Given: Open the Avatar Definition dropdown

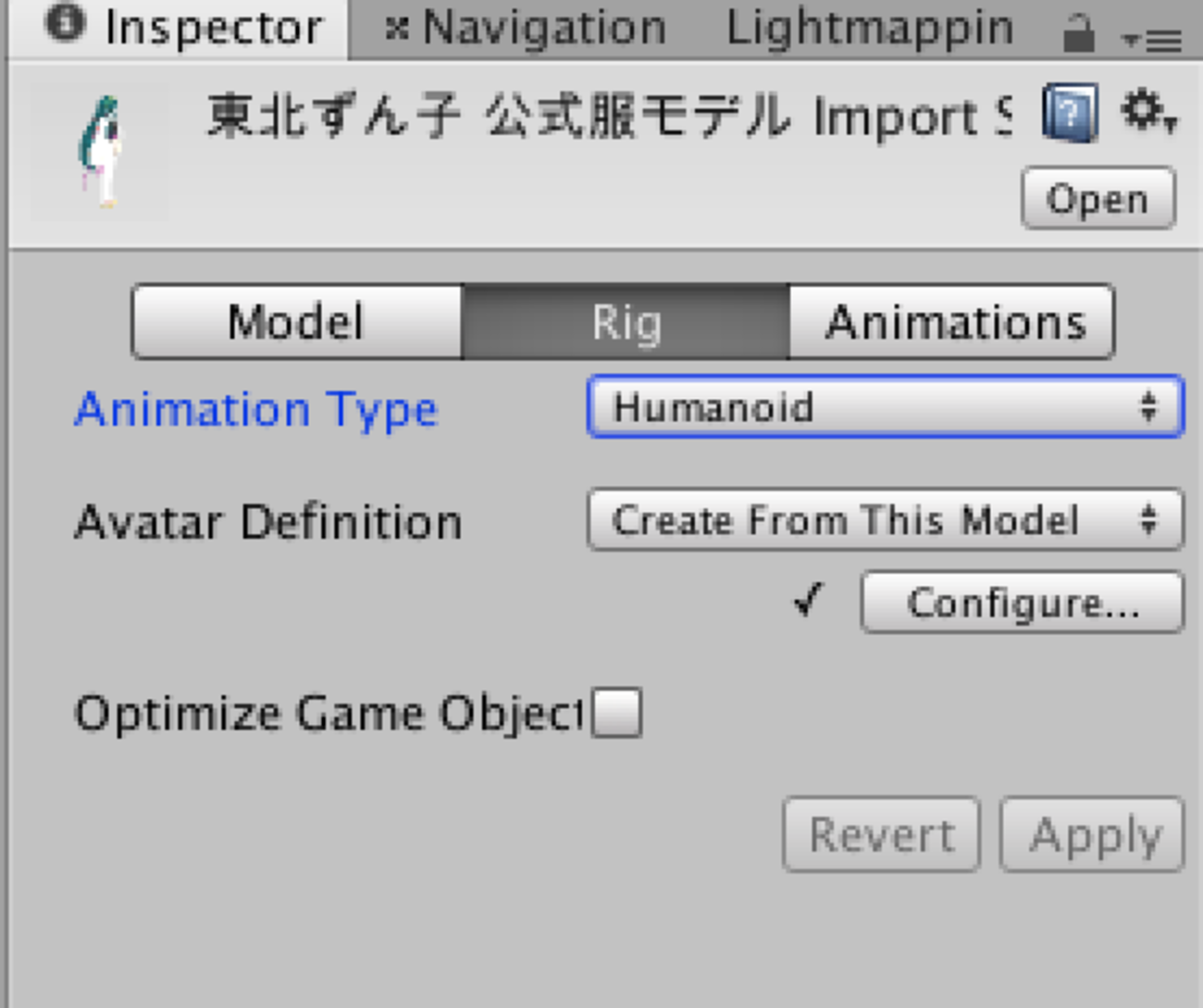Looking at the screenshot, I should (x=886, y=520).
